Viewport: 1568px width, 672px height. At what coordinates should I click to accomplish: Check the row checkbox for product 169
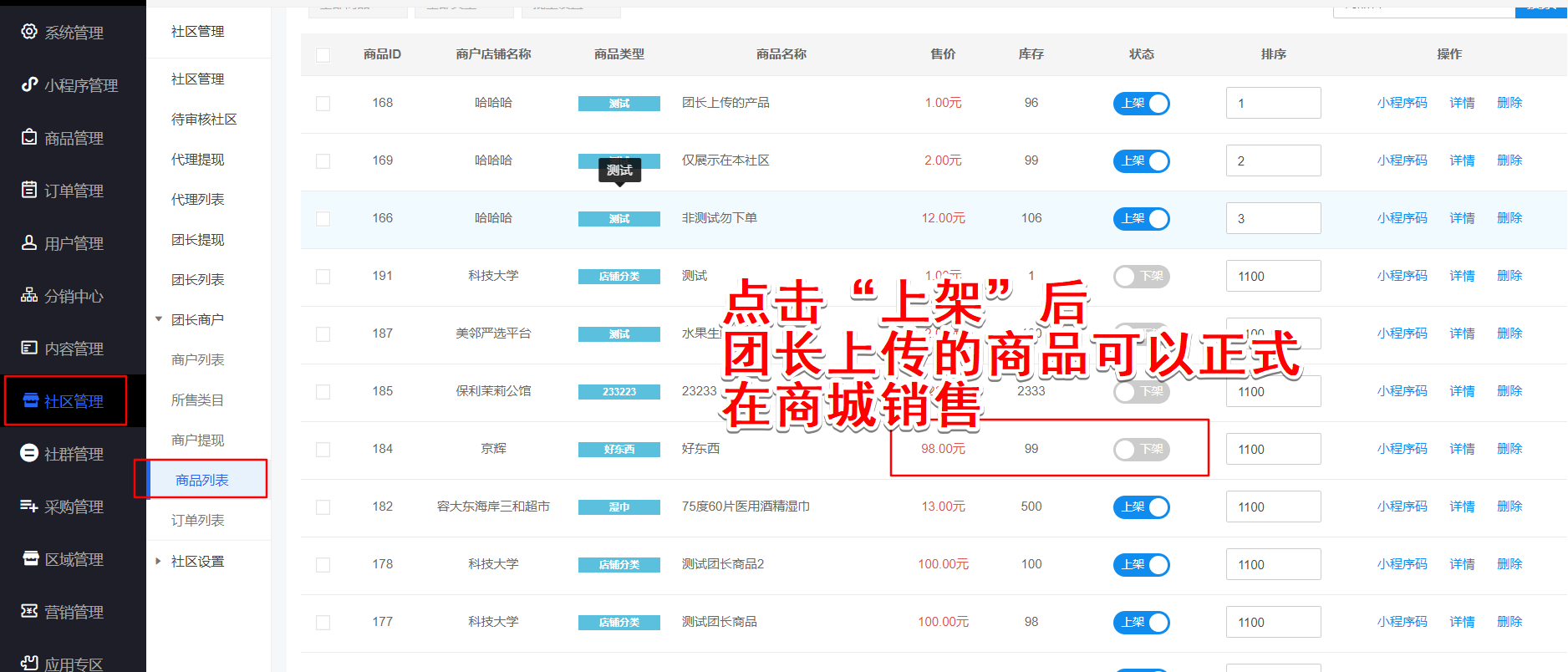tap(323, 161)
